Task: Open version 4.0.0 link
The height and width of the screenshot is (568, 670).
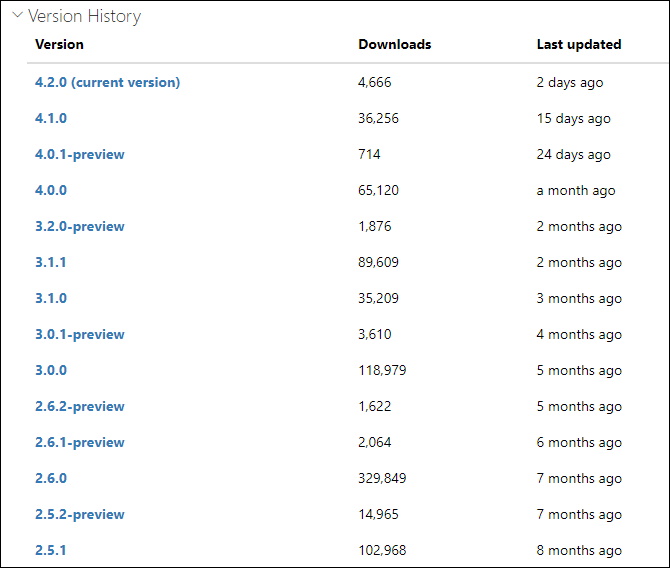Action: (51, 190)
